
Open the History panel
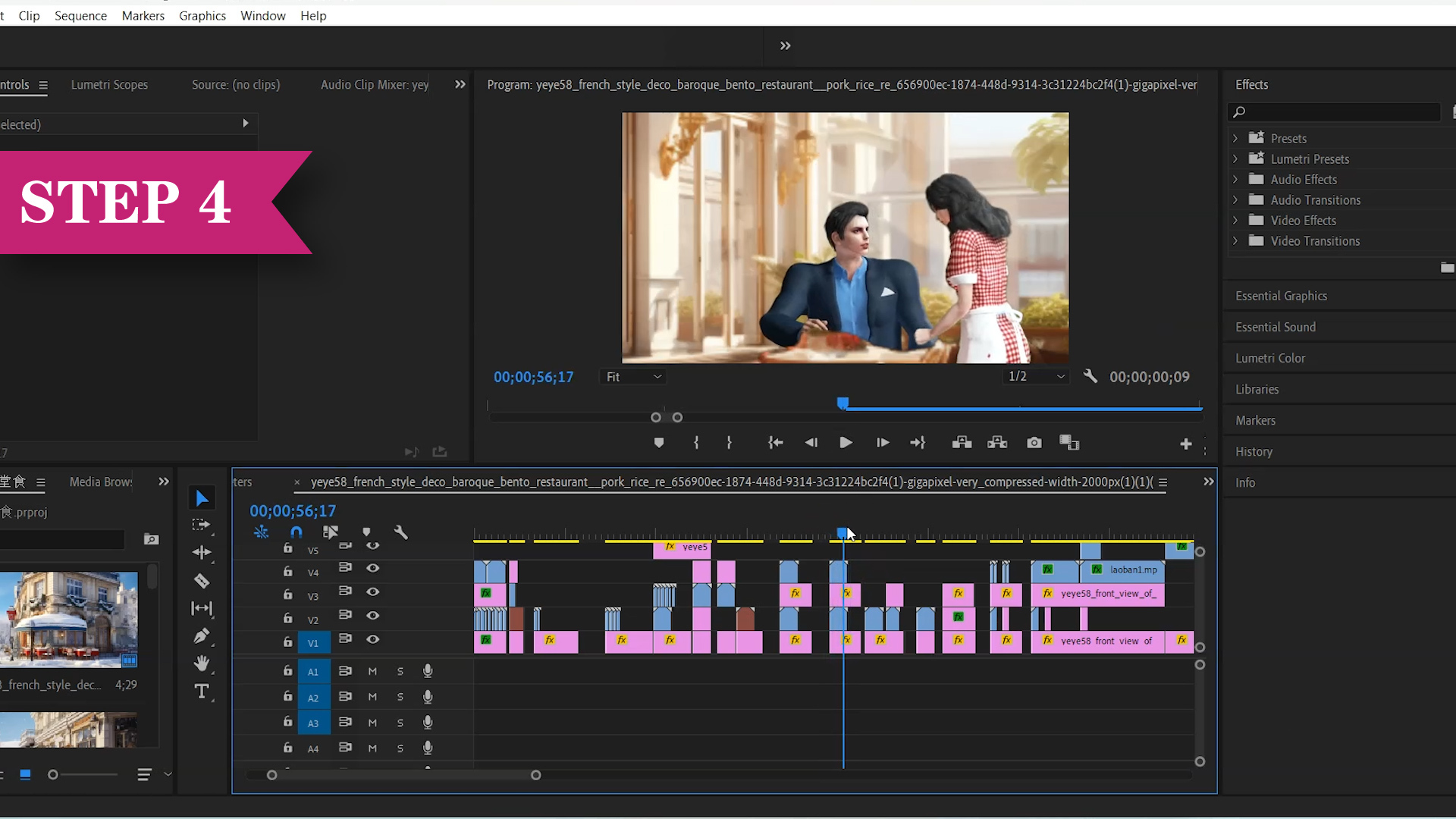click(x=1254, y=451)
